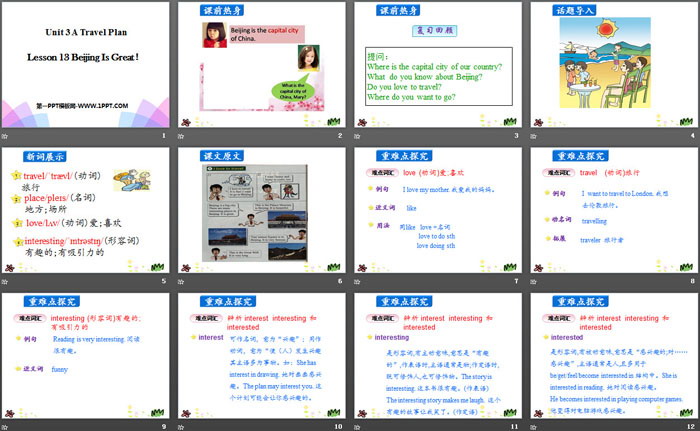Preview animation via star icon under slide 7
Viewport: 700px width, 431px height.
357,281
